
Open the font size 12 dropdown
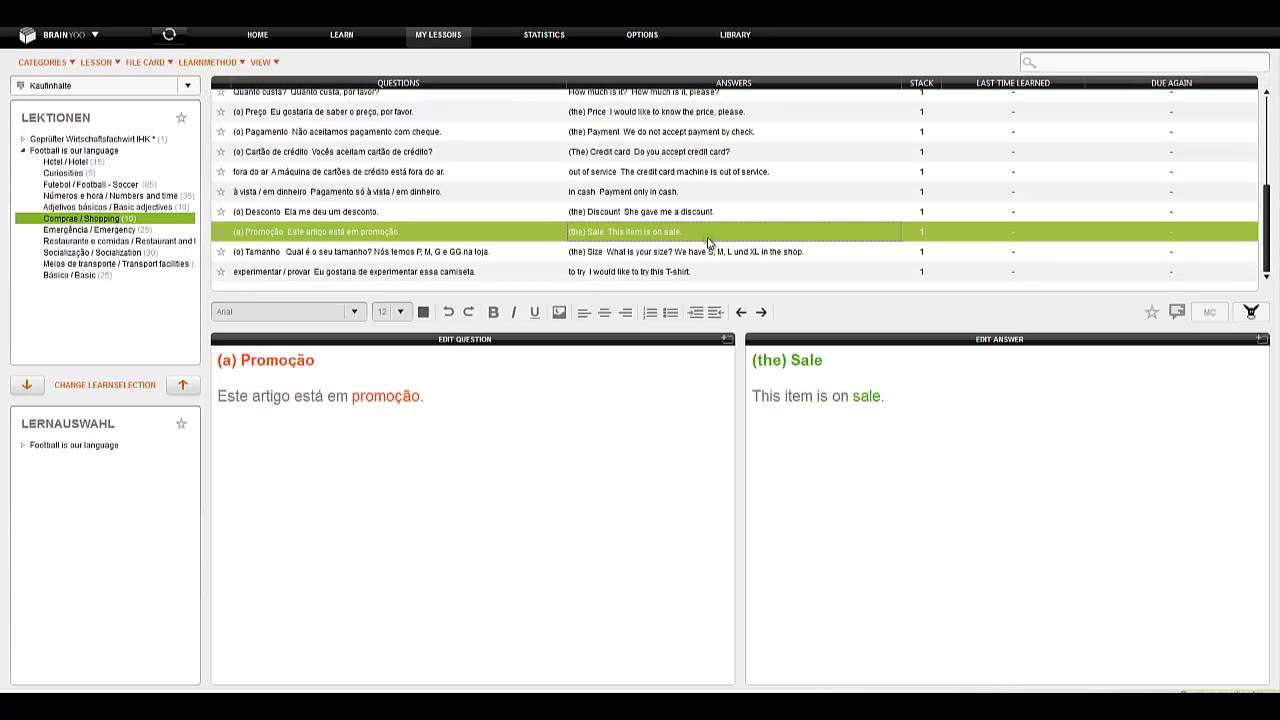coord(392,312)
